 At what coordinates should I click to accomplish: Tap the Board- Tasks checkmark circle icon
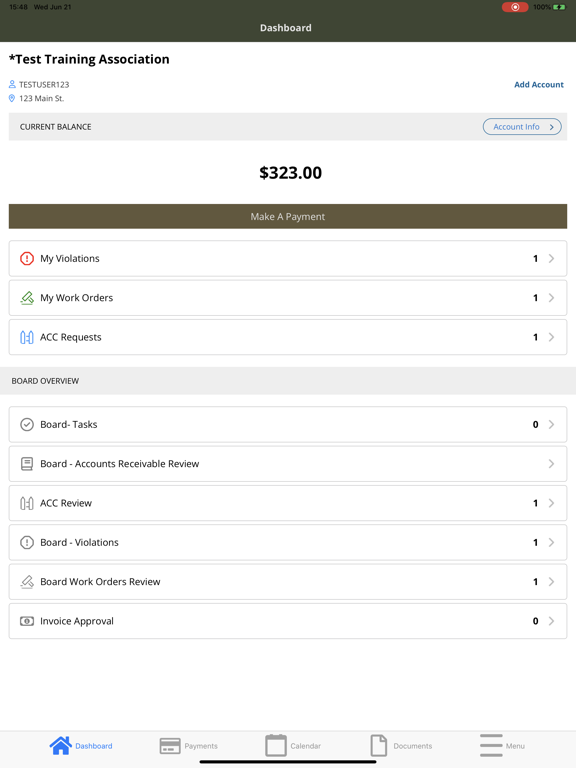coord(27,424)
